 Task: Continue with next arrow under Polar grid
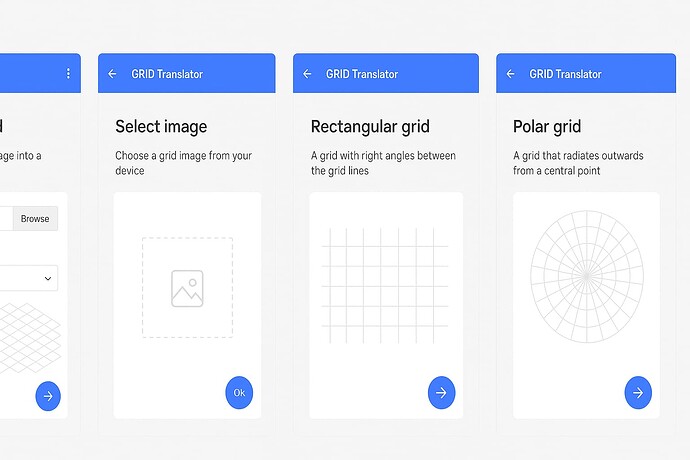coord(638,393)
